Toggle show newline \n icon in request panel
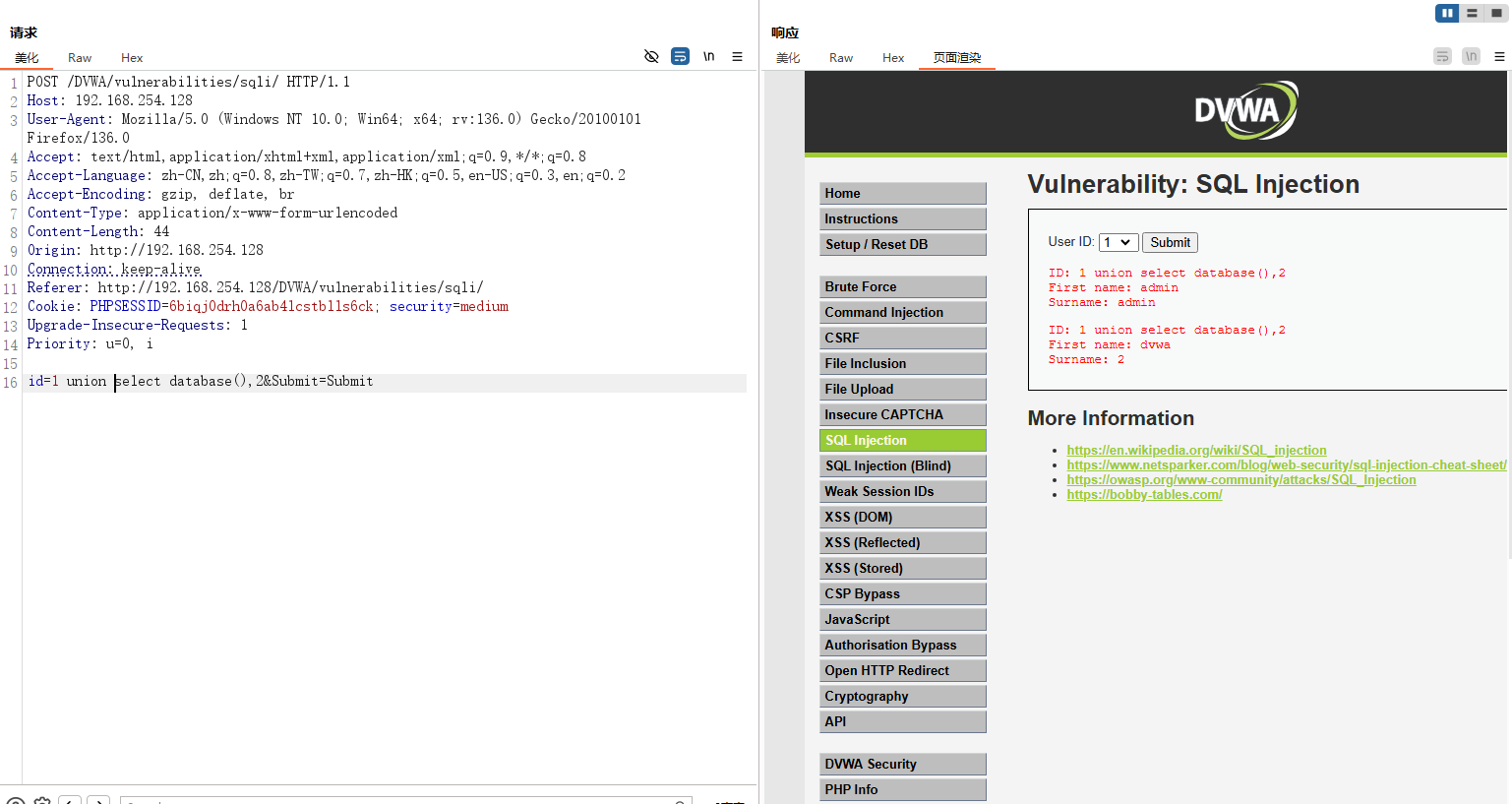This screenshot has height=804, width=1512. click(x=708, y=56)
